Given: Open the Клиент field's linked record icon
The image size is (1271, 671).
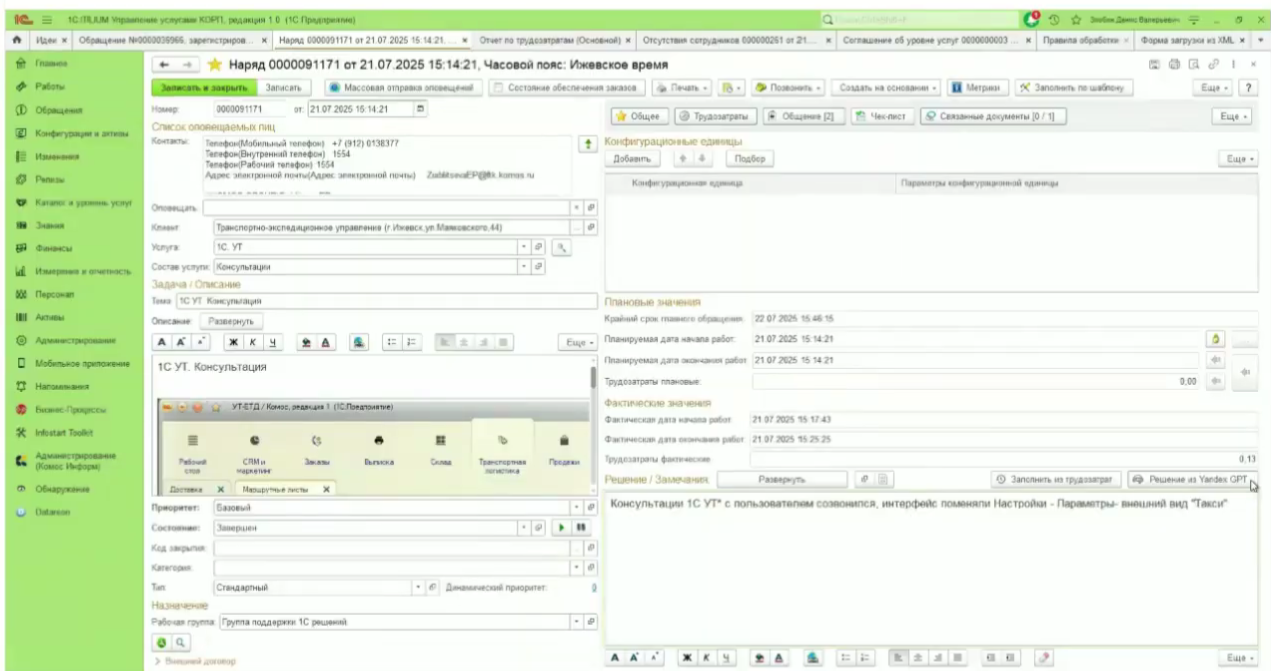Looking at the screenshot, I should coord(592,227).
